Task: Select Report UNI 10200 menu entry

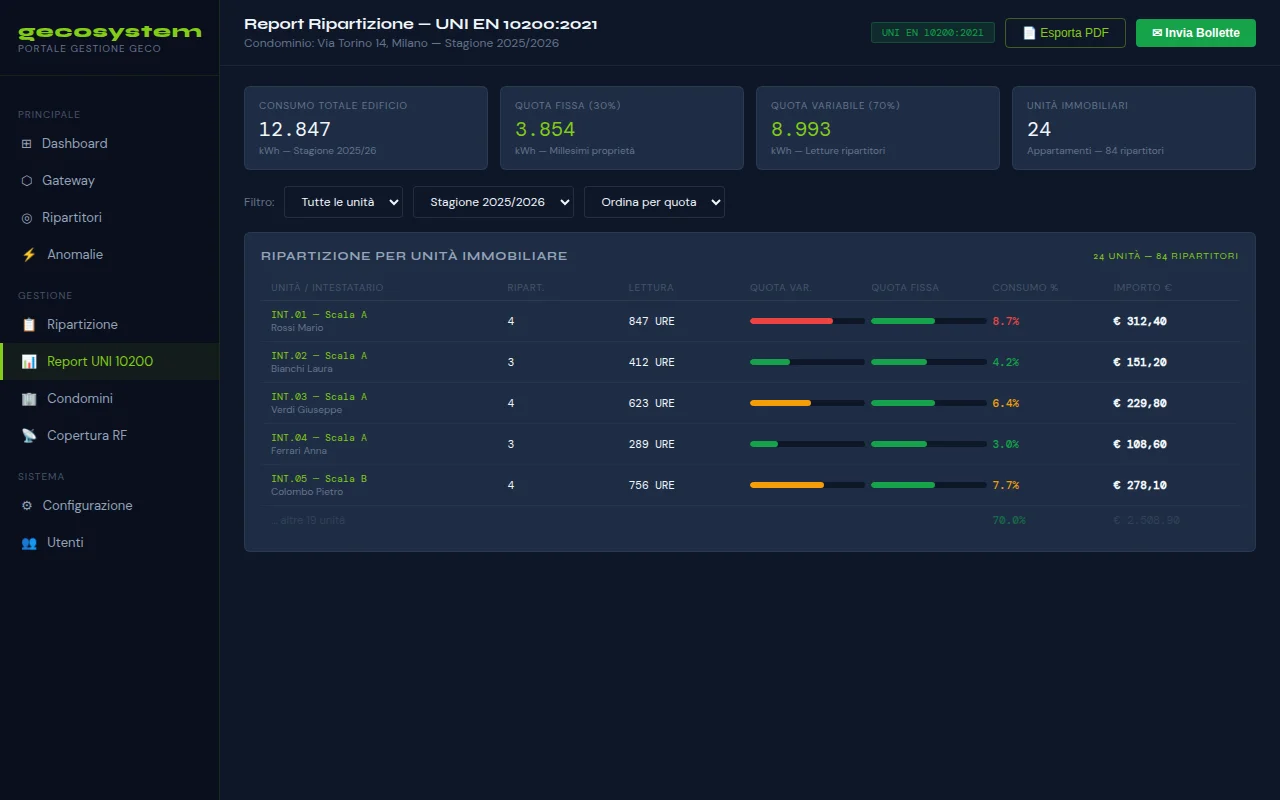Action: click(109, 361)
